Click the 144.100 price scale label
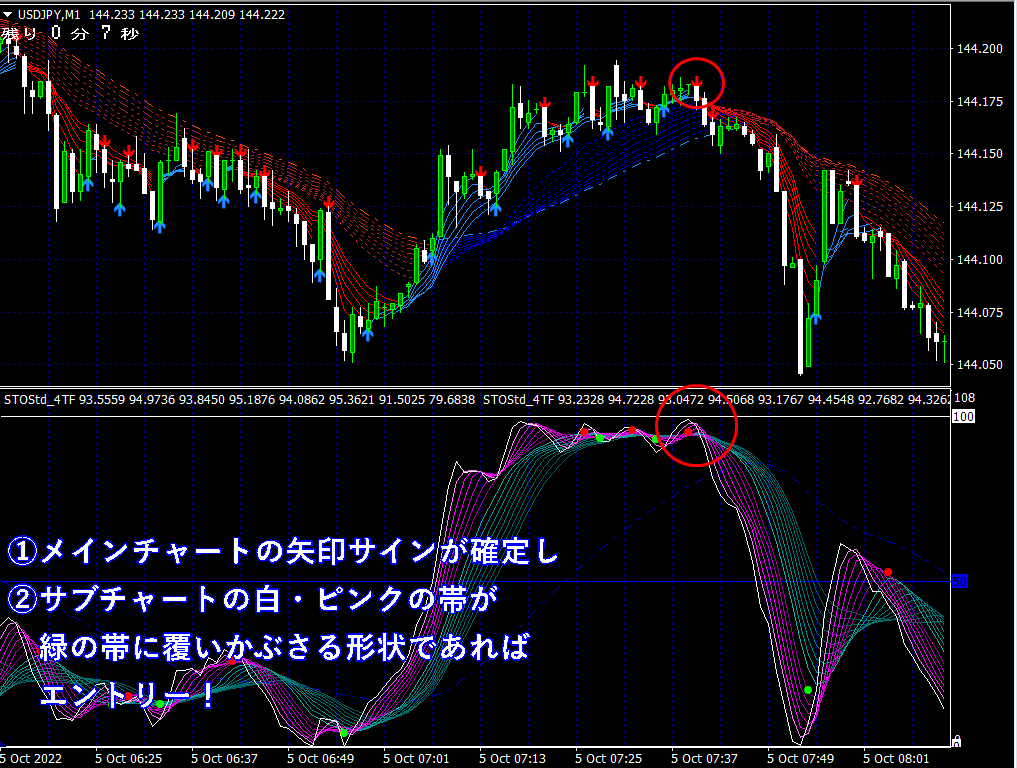 pos(979,259)
